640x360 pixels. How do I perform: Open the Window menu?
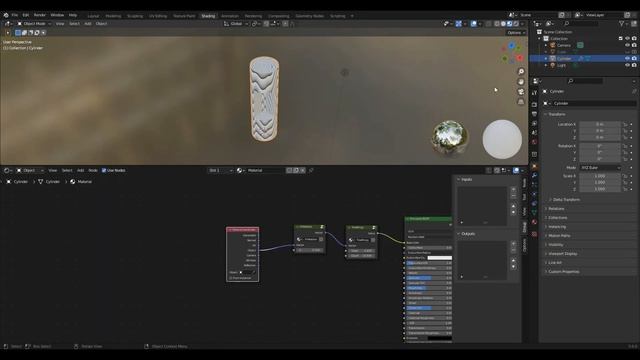coord(57,15)
